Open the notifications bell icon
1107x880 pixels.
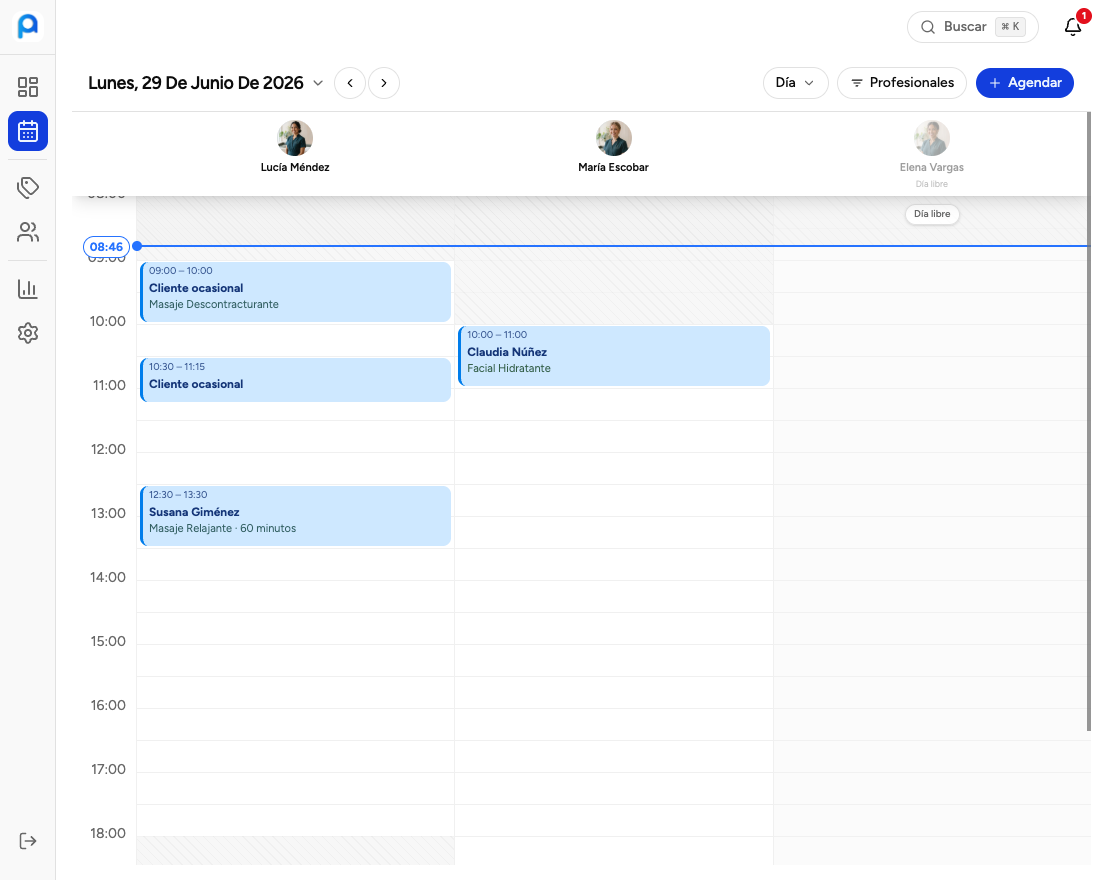click(x=1072, y=27)
